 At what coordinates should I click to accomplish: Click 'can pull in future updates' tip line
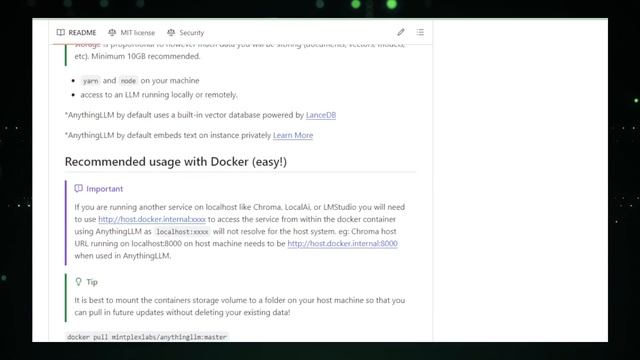[x=182, y=312]
